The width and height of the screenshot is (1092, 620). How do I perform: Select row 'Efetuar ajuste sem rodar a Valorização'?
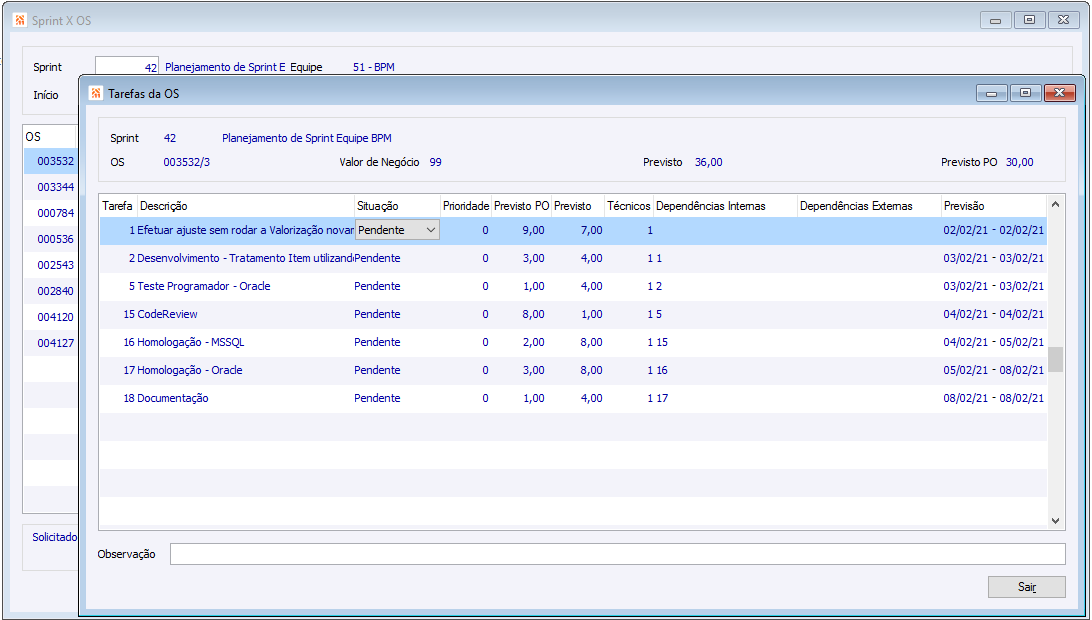pyautogui.click(x=573, y=230)
